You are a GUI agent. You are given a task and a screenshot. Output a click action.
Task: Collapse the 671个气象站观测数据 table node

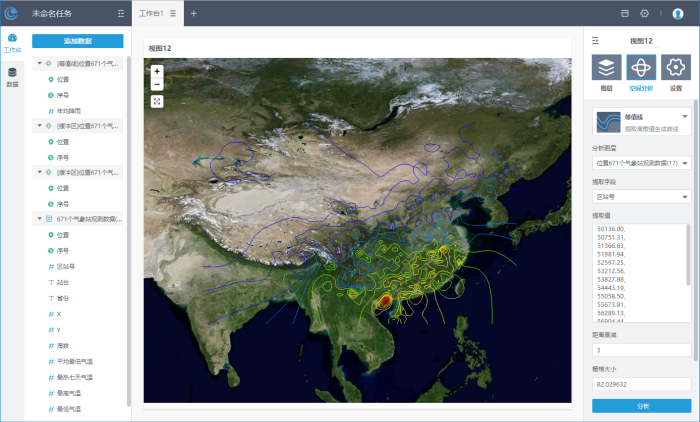[39, 219]
